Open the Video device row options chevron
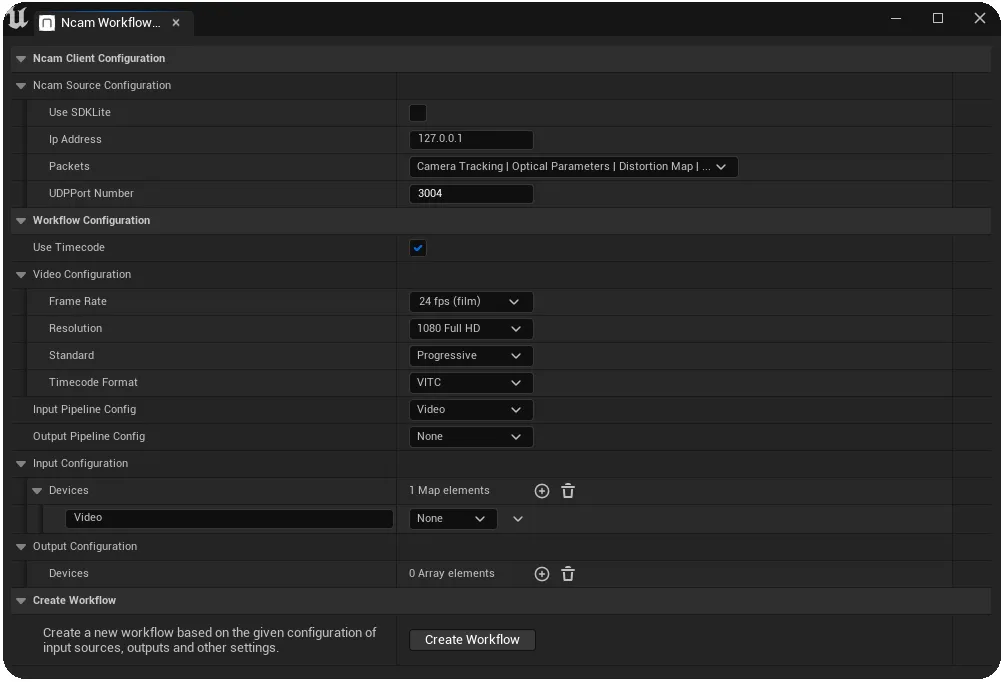The height and width of the screenshot is (682, 1003). (518, 519)
